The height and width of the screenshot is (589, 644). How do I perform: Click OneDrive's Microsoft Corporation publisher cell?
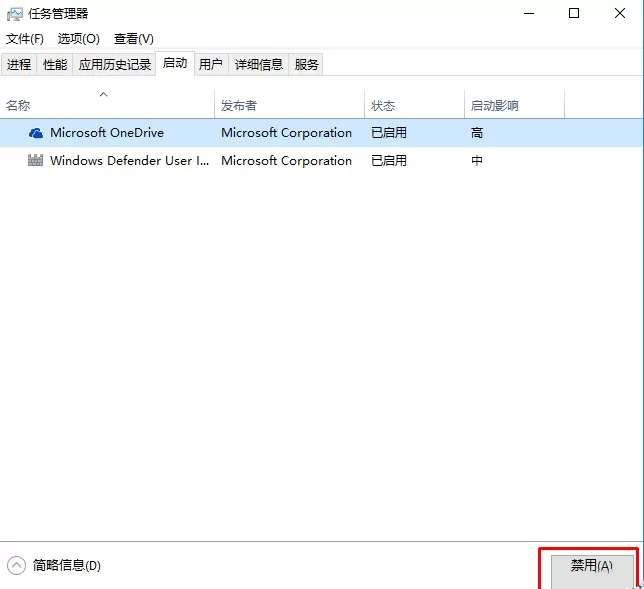point(286,133)
